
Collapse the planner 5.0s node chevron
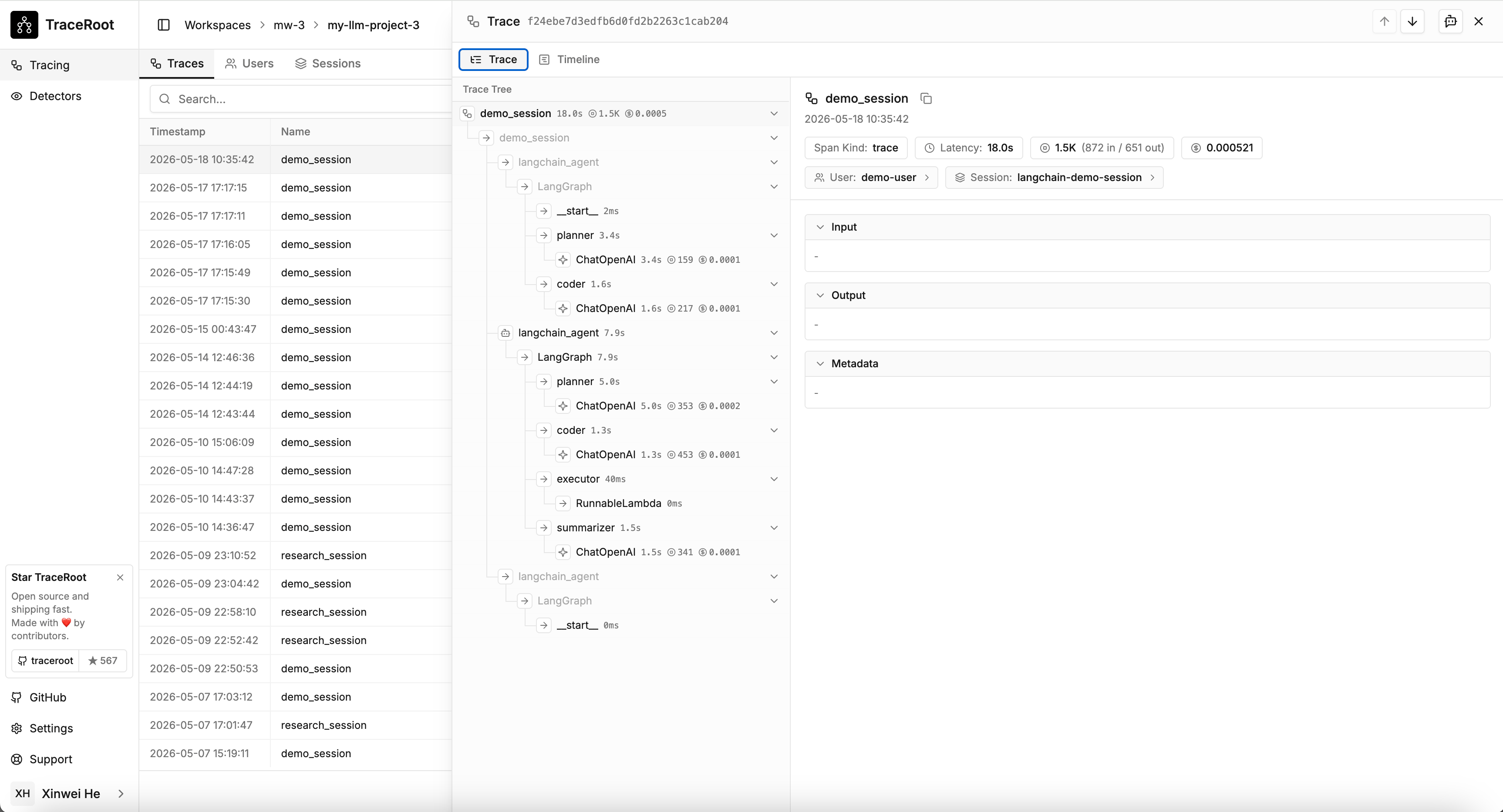pyautogui.click(x=774, y=382)
